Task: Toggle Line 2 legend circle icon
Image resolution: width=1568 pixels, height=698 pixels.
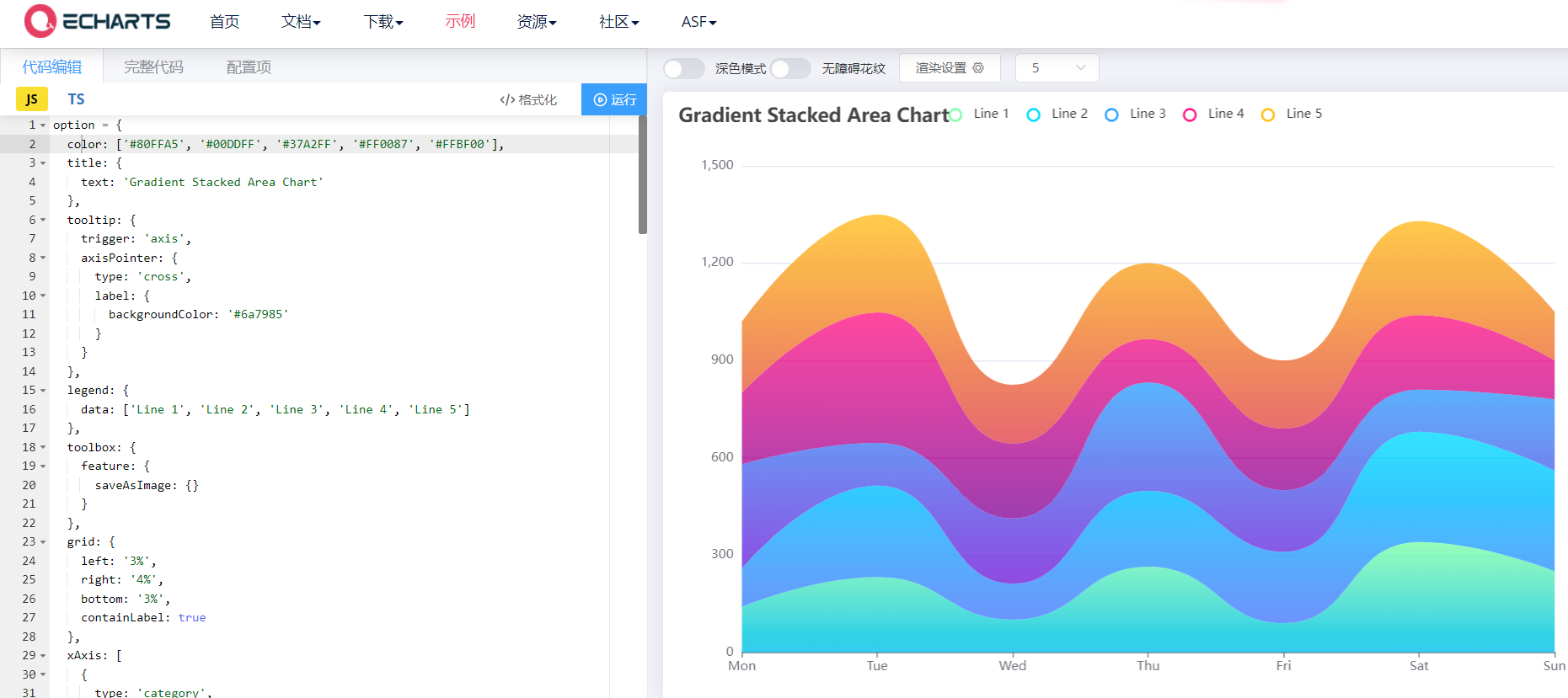Action: (1034, 115)
